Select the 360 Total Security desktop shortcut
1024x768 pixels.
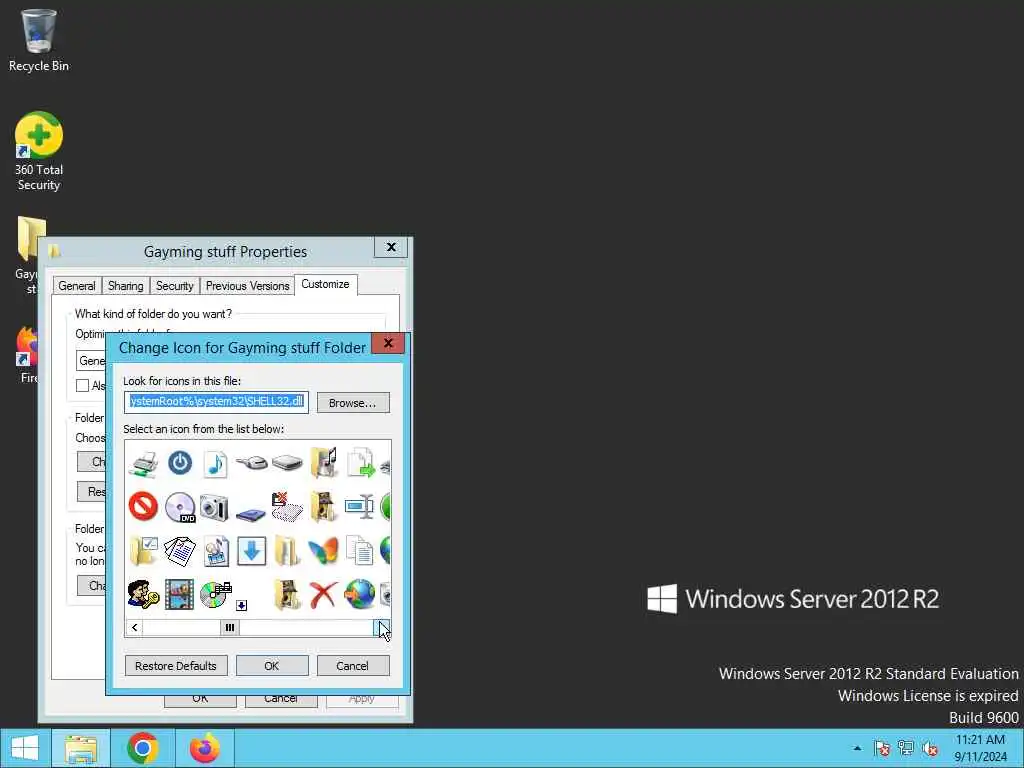pos(39,152)
